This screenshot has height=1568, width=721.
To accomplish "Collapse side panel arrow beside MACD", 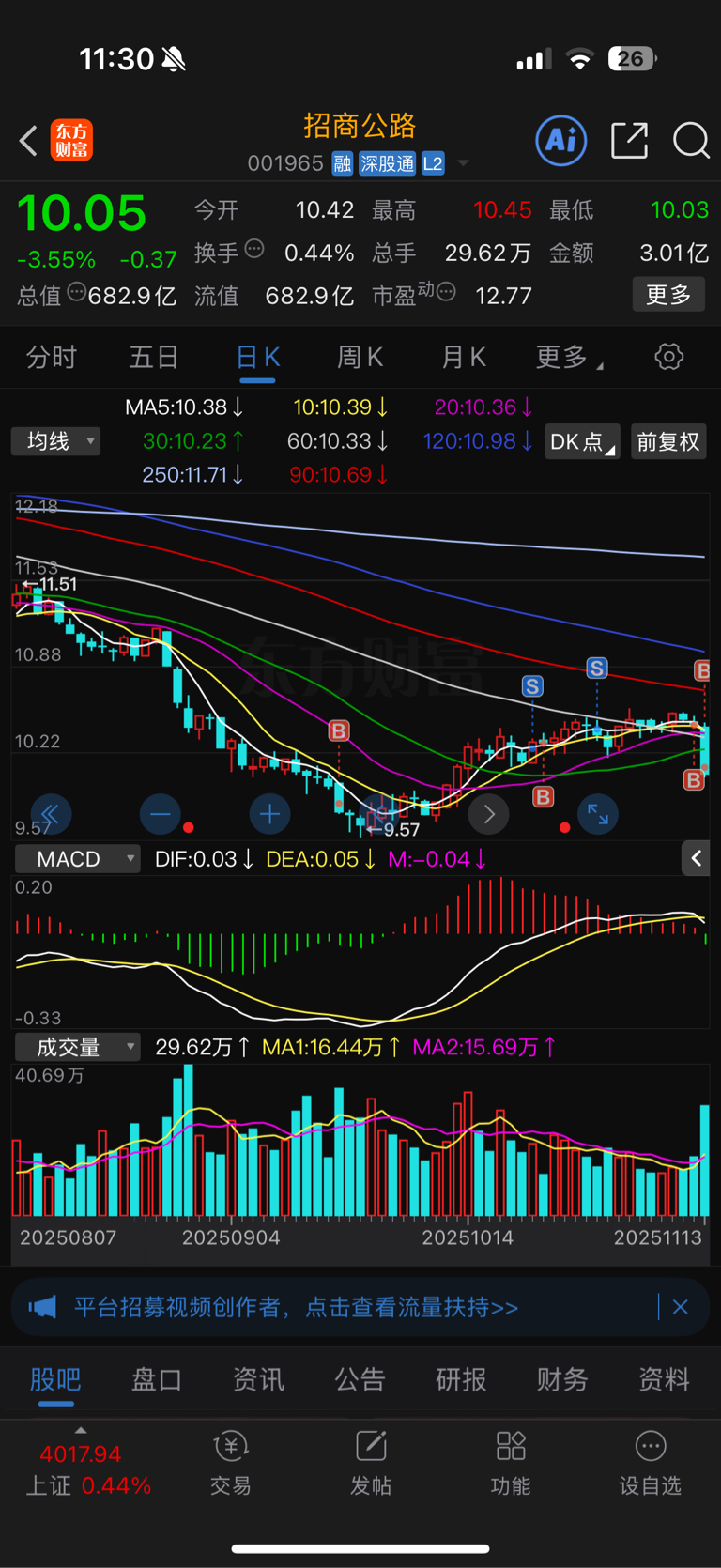I will tap(696, 858).
